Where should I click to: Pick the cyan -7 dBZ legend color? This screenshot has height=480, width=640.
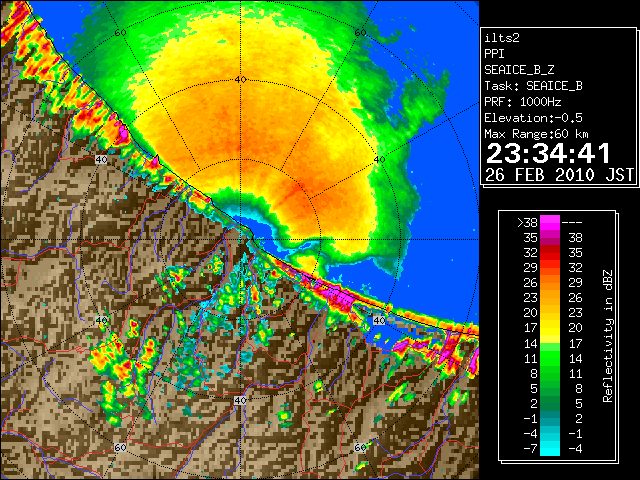550,448
